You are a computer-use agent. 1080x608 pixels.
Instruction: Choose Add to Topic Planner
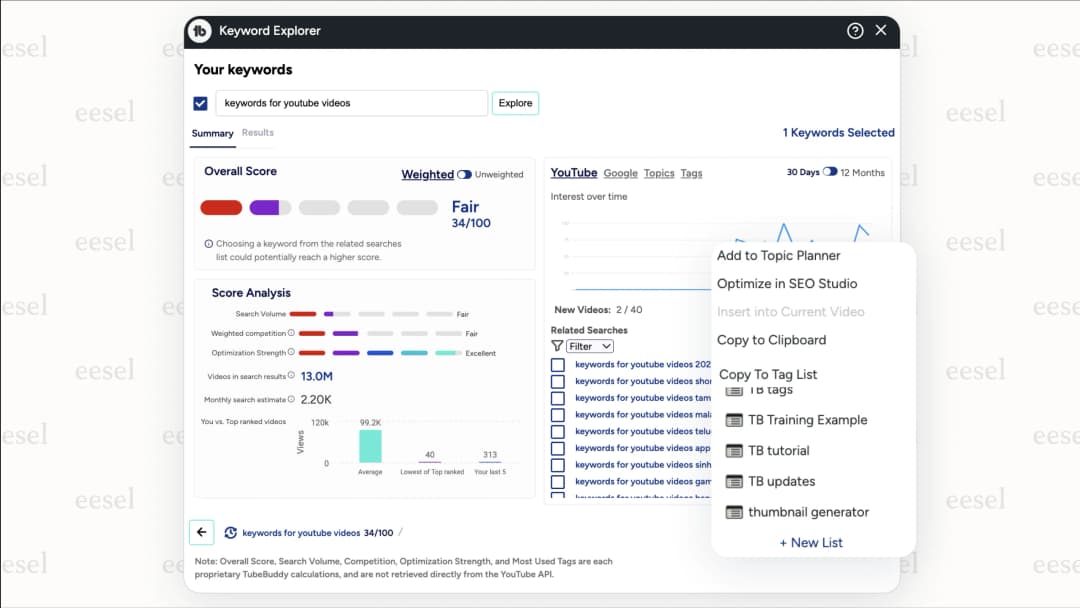[x=778, y=255]
